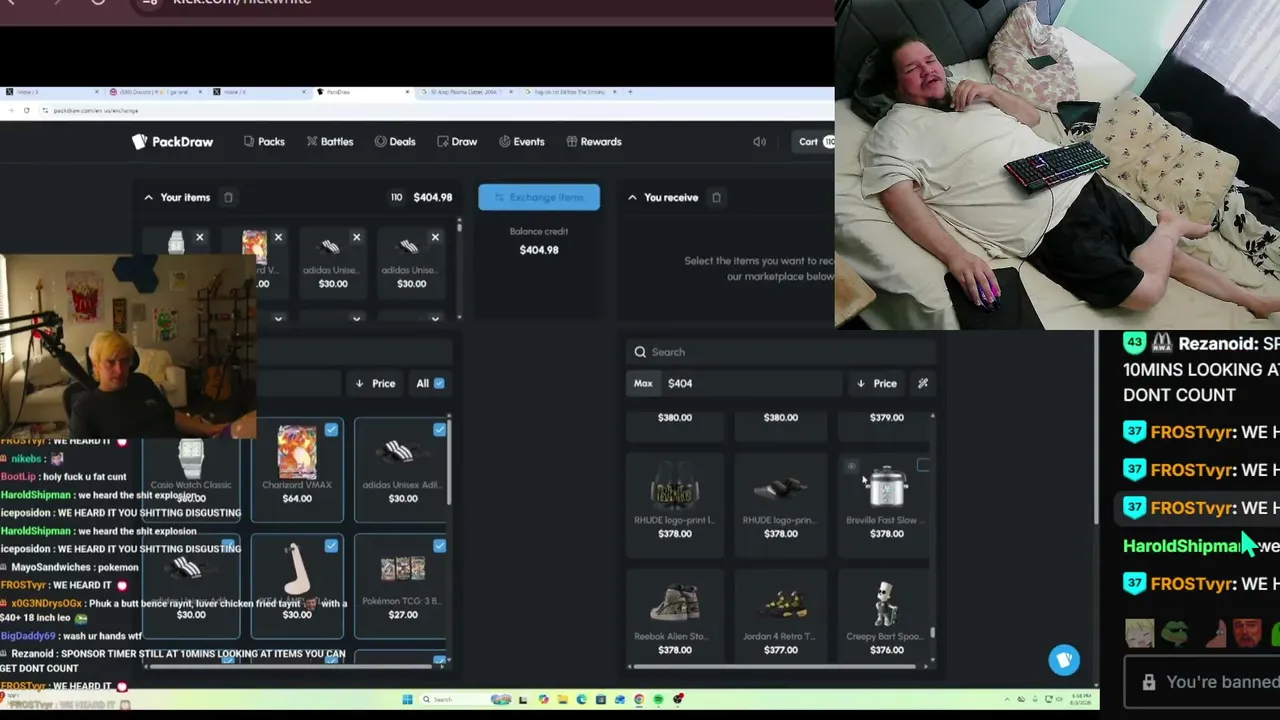Check the Breville Fast Slow item checkbox
This screenshot has height=720, width=1280.
coord(923,465)
